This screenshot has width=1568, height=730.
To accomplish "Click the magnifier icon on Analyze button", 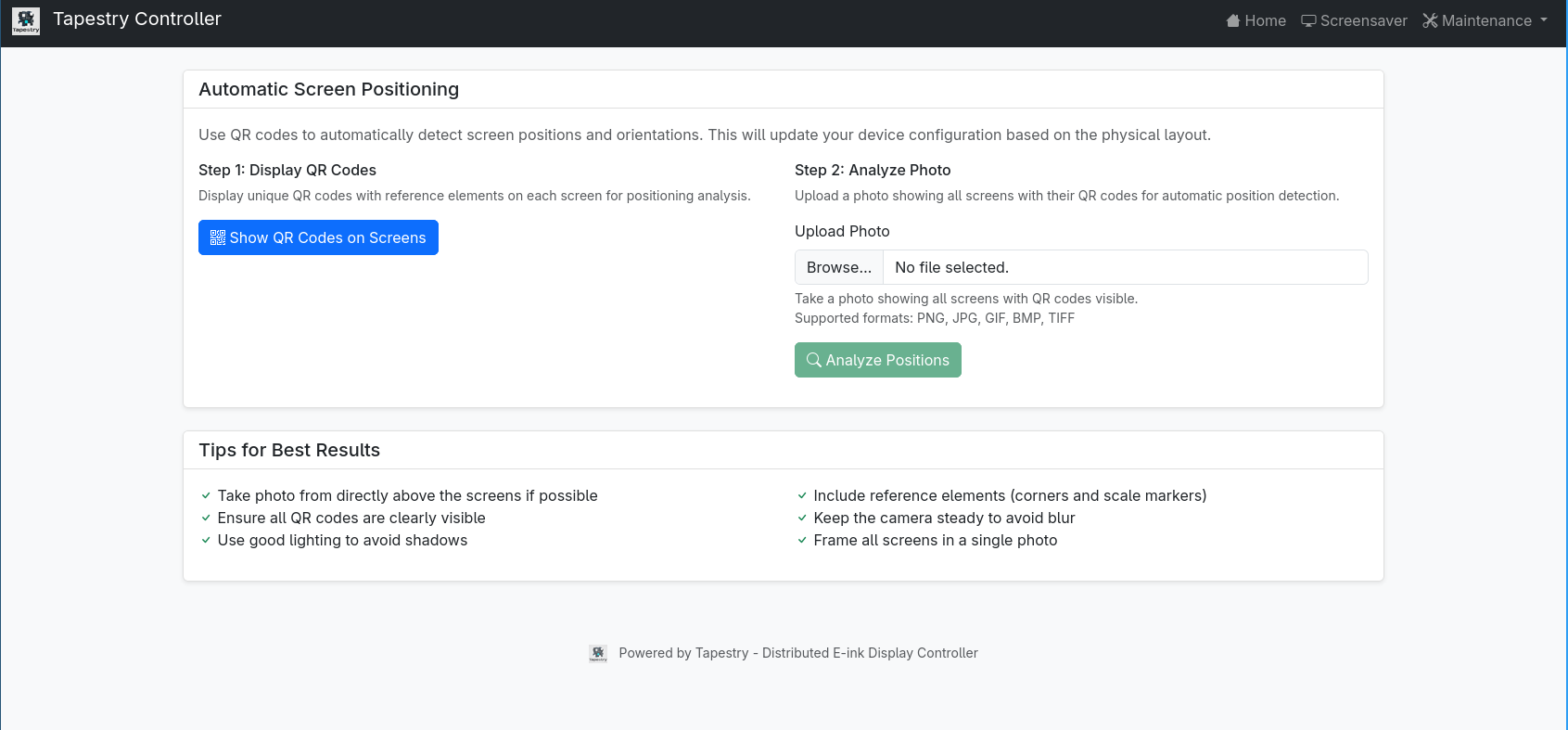I will (x=813, y=360).
